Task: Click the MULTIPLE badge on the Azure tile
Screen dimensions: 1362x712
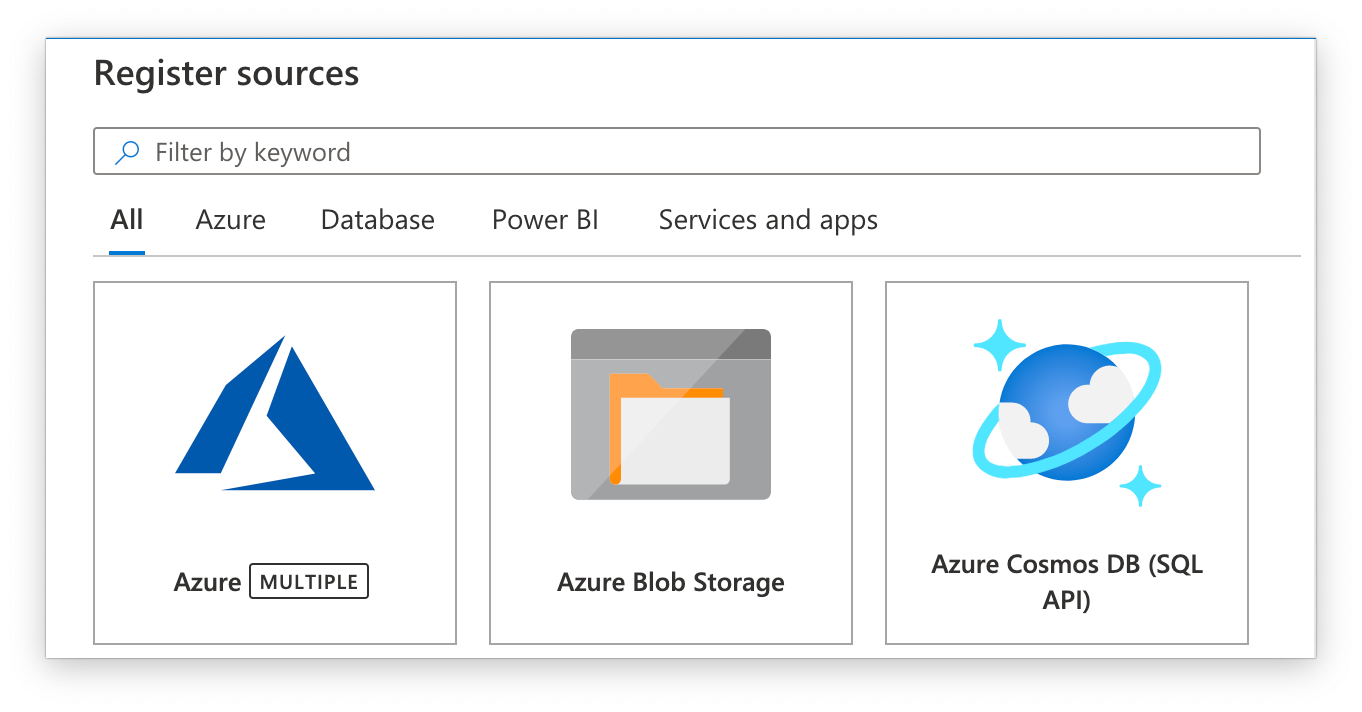Action: [x=308, y=581]
